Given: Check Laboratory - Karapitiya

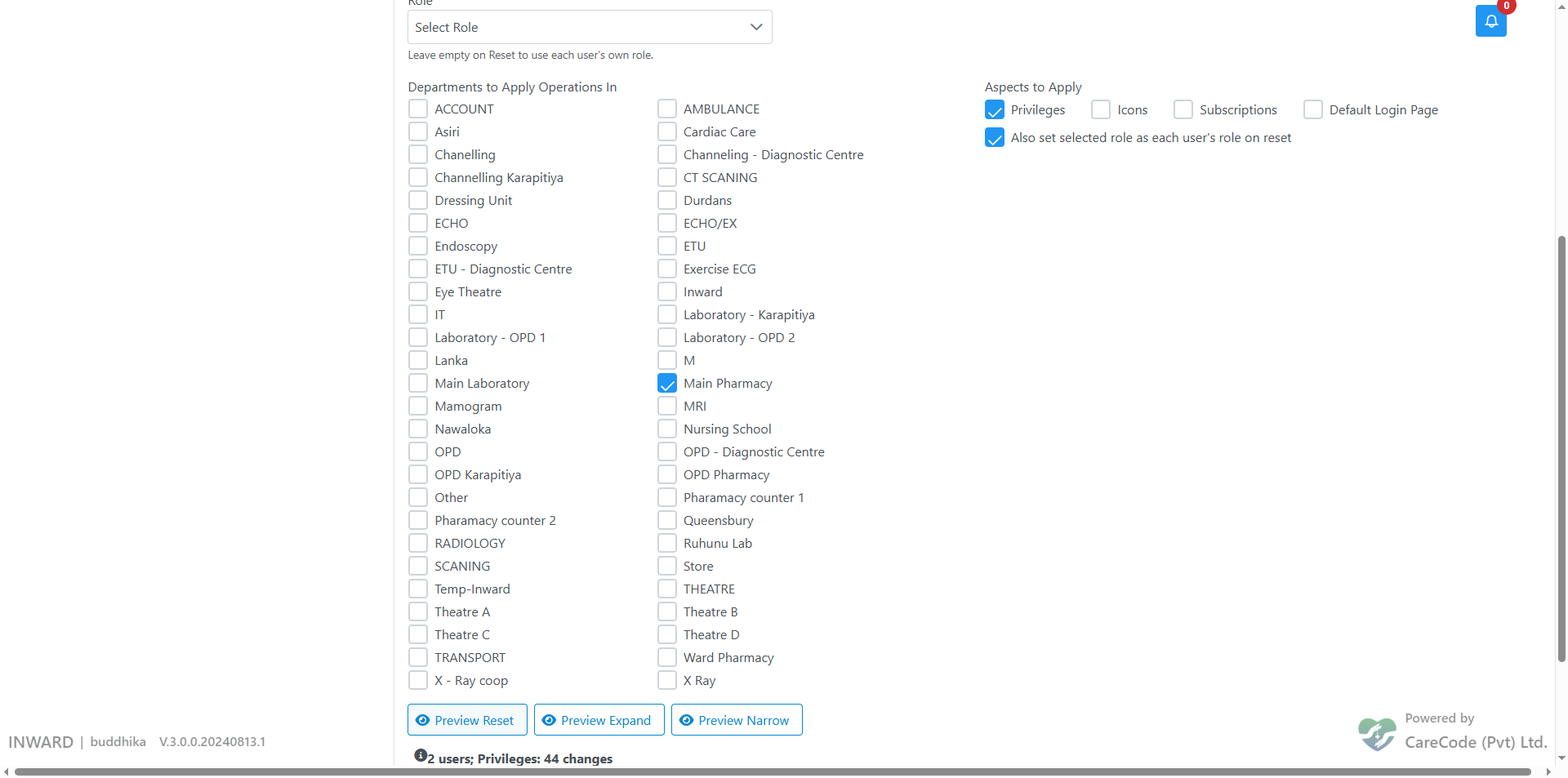Looking at the screenshot, I should (x=666, y=314).
